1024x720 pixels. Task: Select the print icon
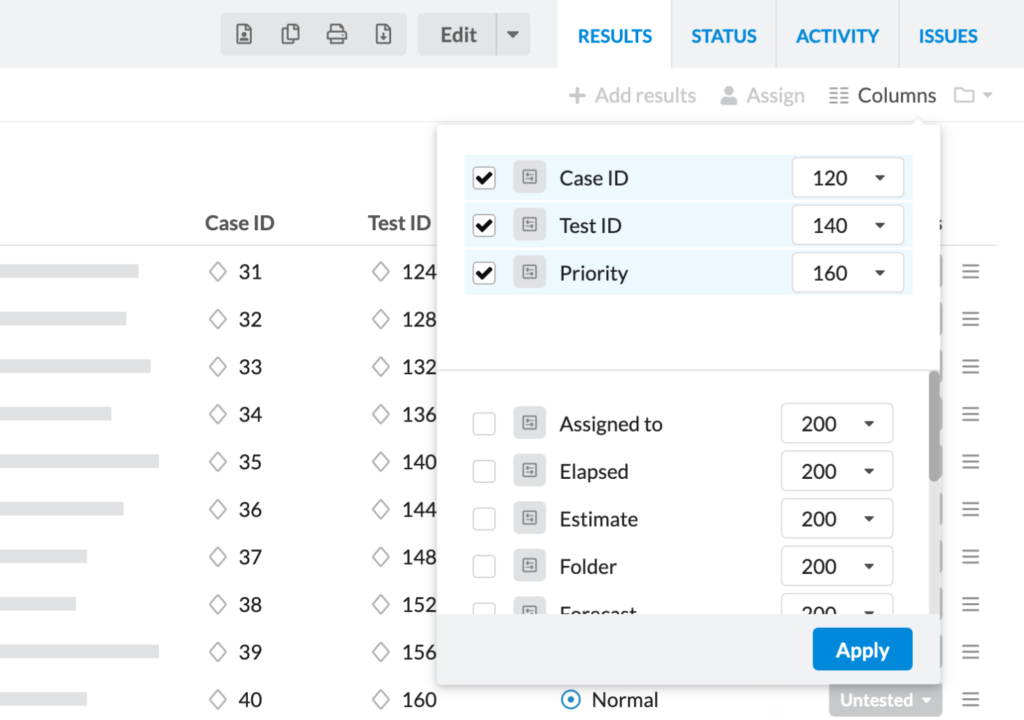coord(337,33)
